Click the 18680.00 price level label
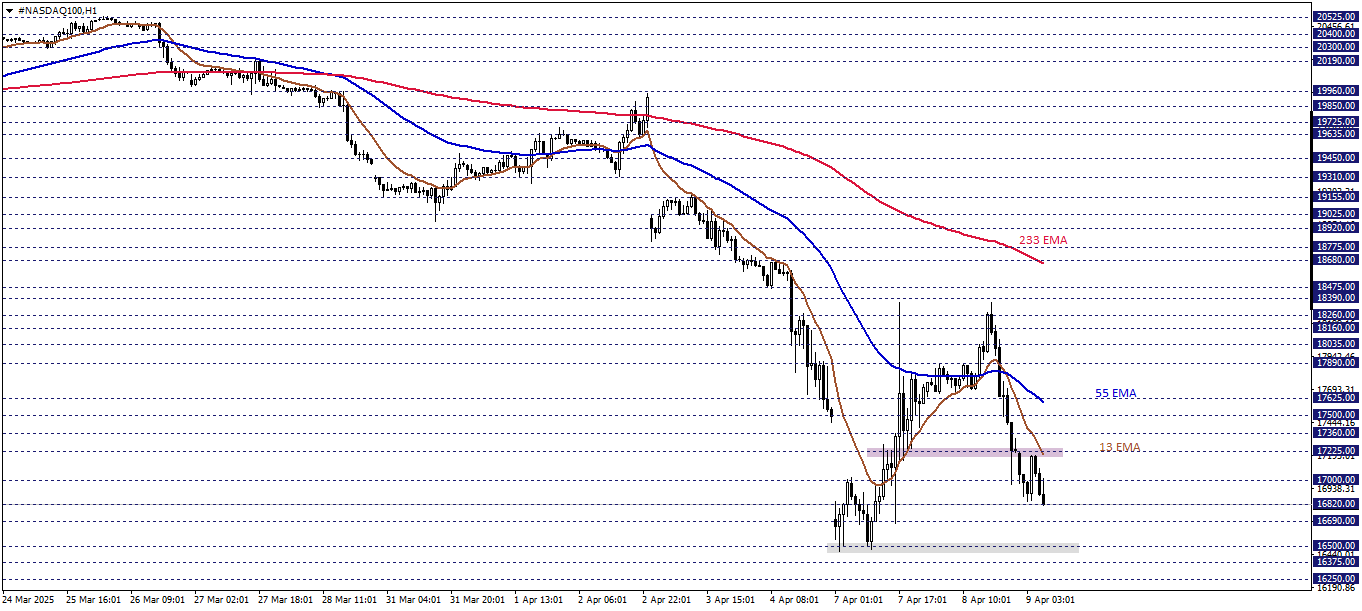Image resolution: width=1362 pixels, height=611 pixels. [1337, 260]
